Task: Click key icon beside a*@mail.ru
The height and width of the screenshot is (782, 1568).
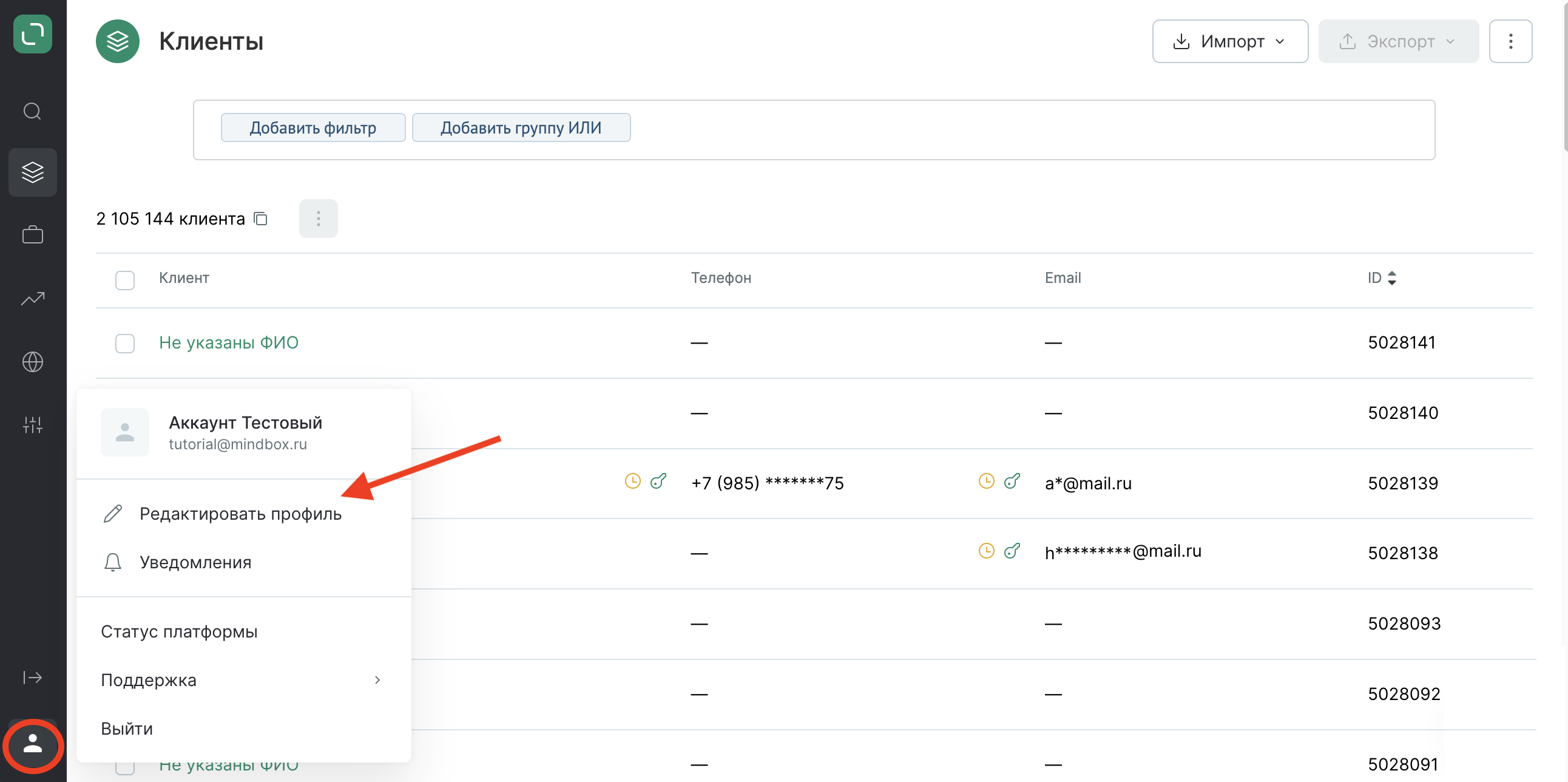Action: click(1012, 481)
